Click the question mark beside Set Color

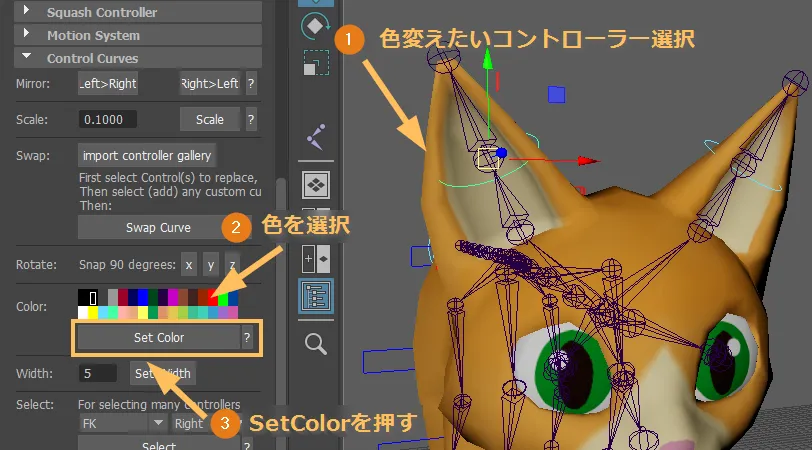point(248,338)
